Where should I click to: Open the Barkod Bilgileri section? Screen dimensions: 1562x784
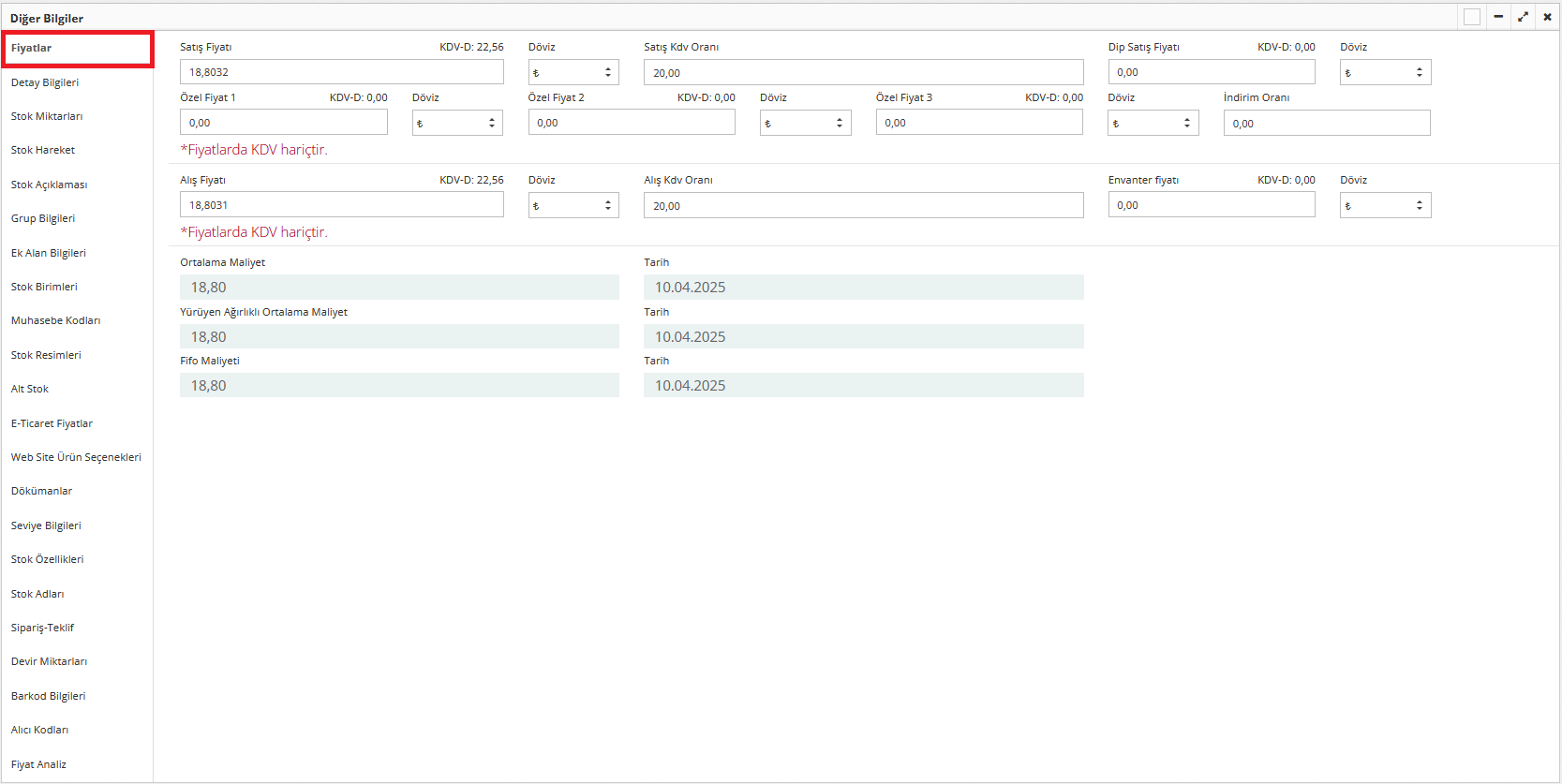click(48, 696)
